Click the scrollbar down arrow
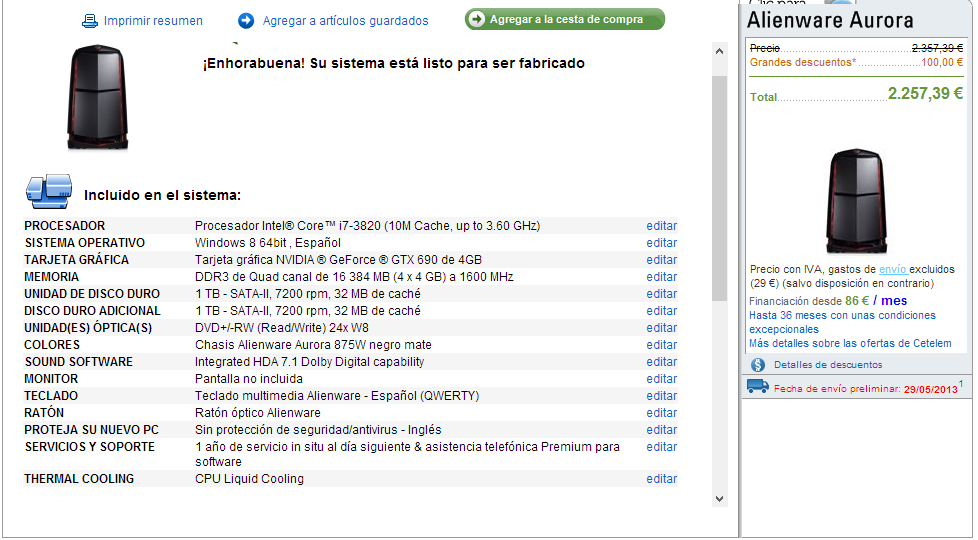978x540 pixels. coord(719,498)
